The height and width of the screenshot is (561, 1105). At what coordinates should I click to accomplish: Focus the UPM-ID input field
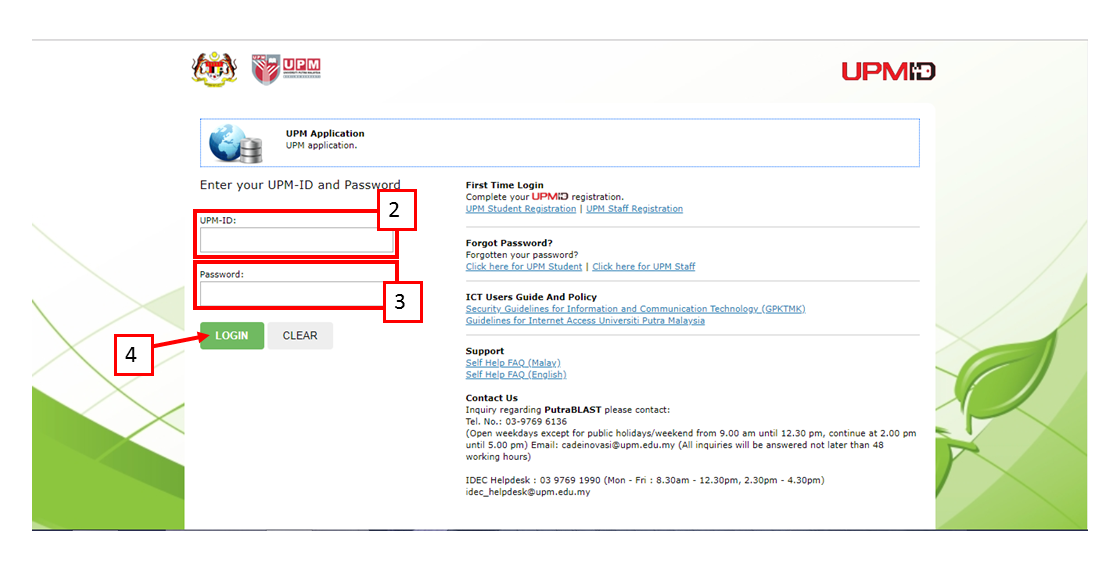click(297, 240)
